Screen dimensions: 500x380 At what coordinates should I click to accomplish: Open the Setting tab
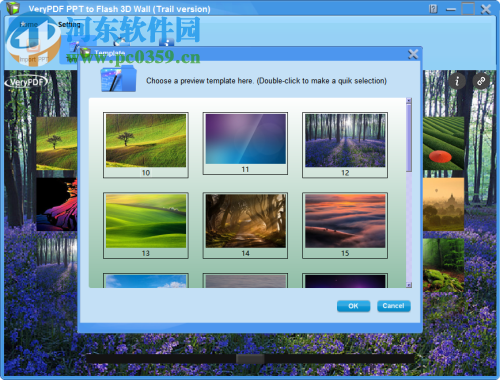pyautogui.click(x=69, y=24)
